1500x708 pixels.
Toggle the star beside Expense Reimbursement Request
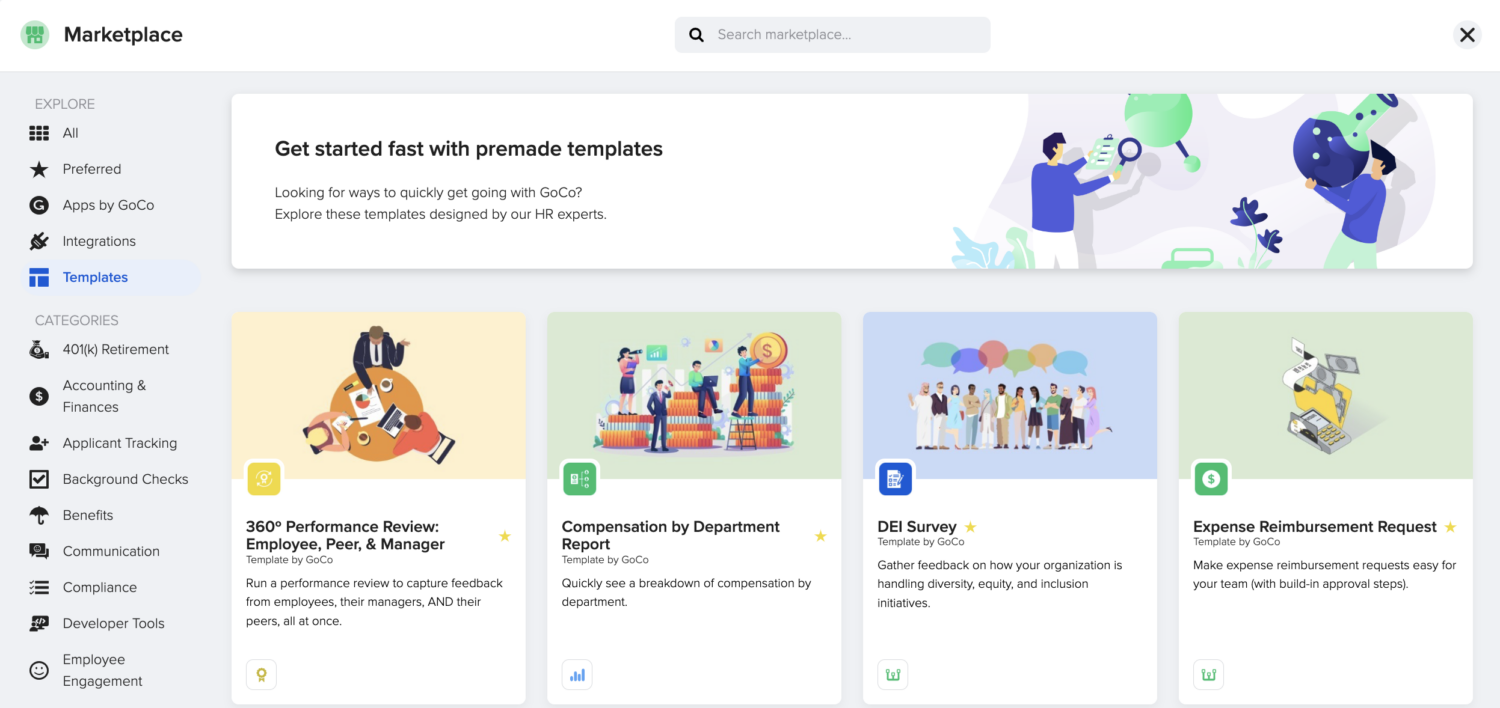pos(1450,527)
